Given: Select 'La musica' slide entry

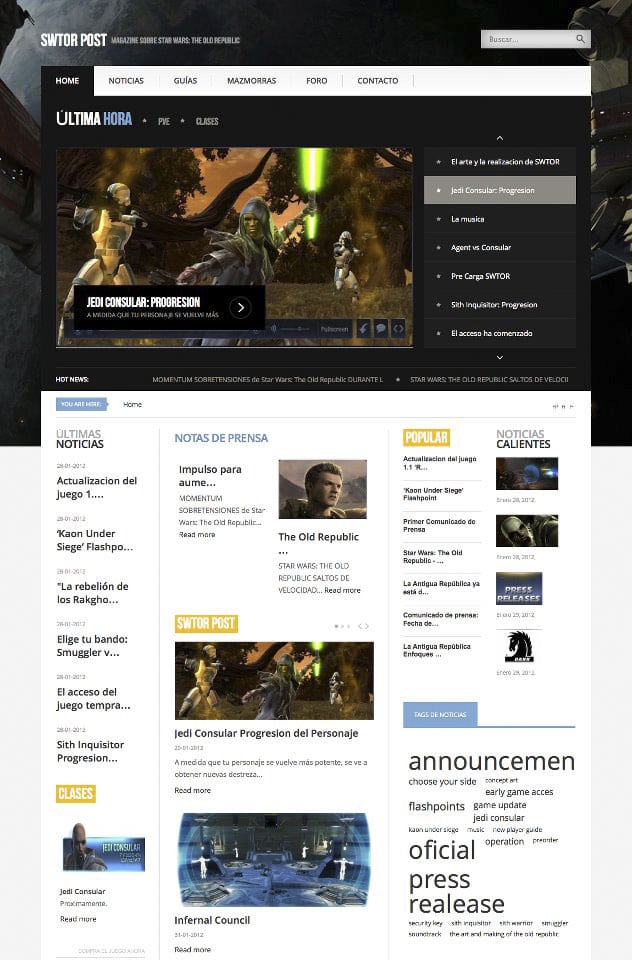Looking at the screenshot, I should click(500, 219).
